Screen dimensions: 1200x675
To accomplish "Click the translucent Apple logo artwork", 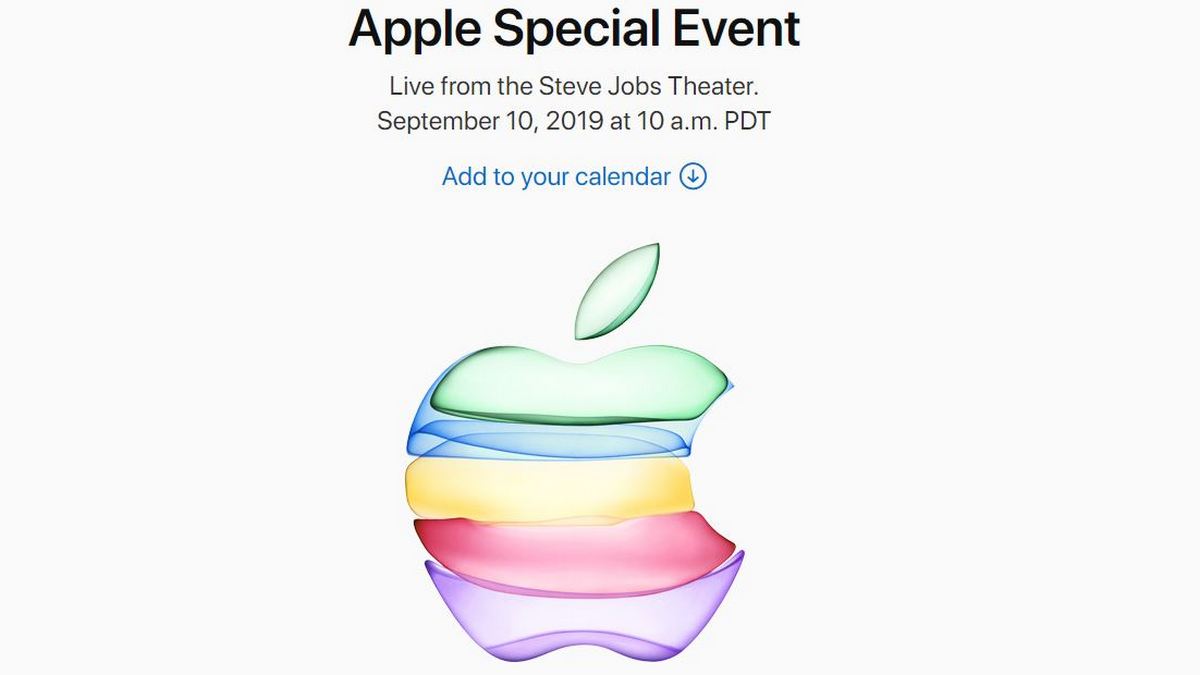I will click(580, 460).
